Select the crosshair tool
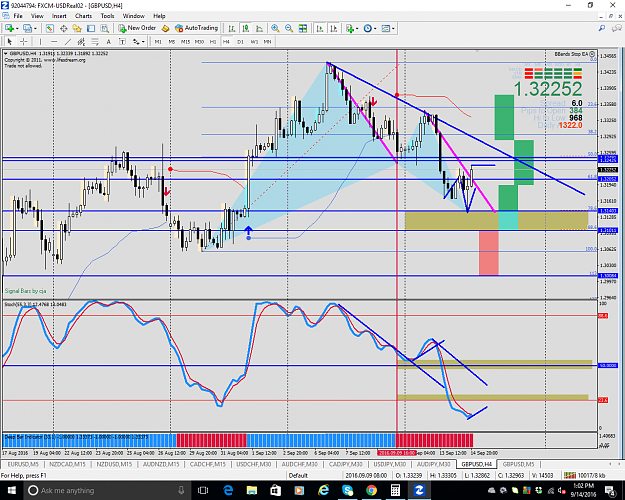The height and width of the screenshot is (500, 625). click(24, 41)
